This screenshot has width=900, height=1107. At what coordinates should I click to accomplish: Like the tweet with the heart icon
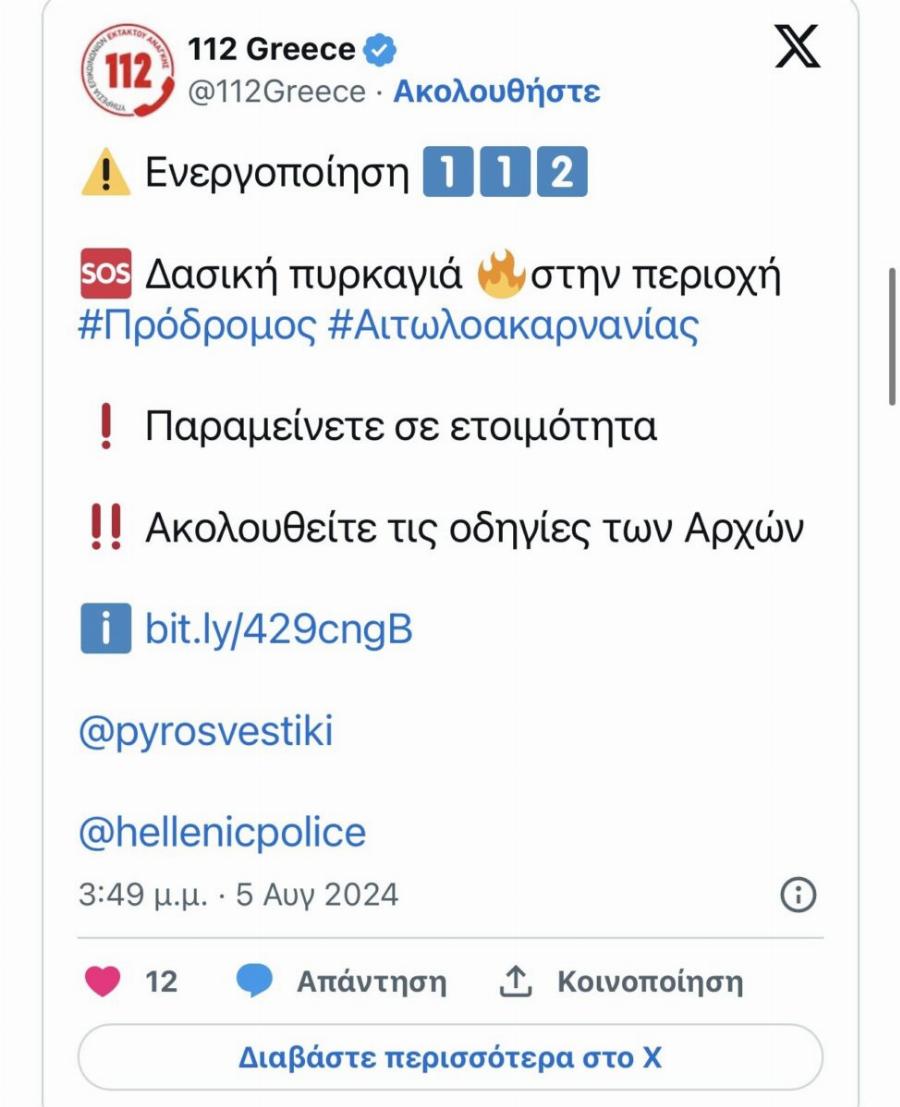(x=102, y=980)
